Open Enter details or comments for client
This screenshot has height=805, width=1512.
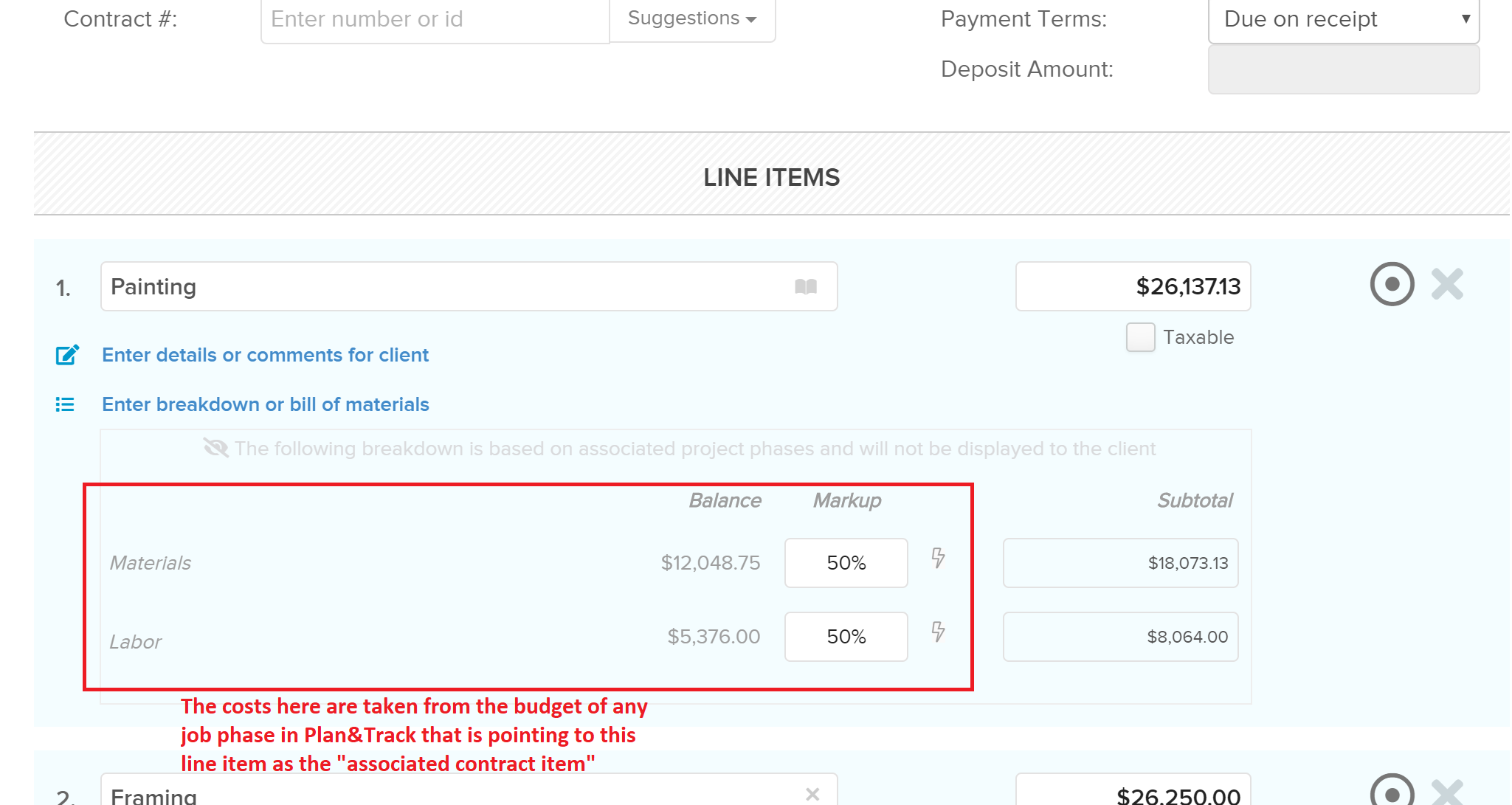(265, 355)
